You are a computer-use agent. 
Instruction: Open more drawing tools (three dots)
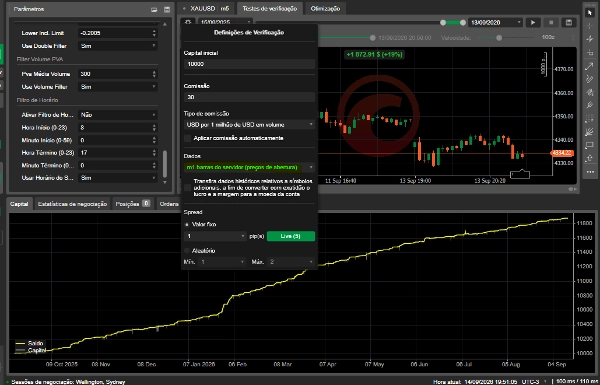click(590, 172)
